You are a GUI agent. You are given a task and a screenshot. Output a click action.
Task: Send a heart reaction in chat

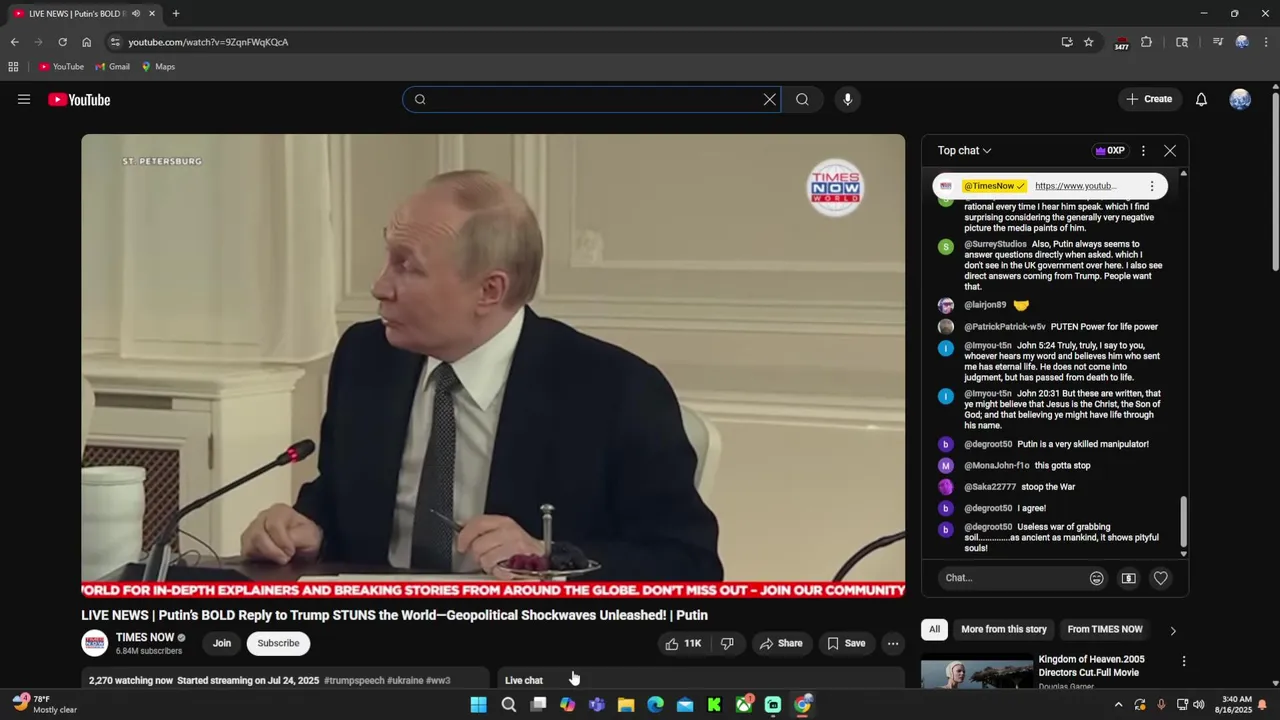tap(1160, 578)
